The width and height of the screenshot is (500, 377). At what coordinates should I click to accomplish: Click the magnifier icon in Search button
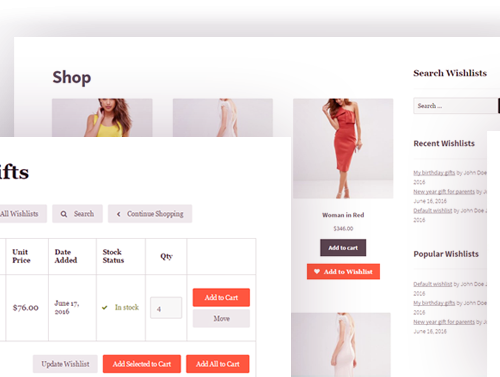tap(64, 214)
